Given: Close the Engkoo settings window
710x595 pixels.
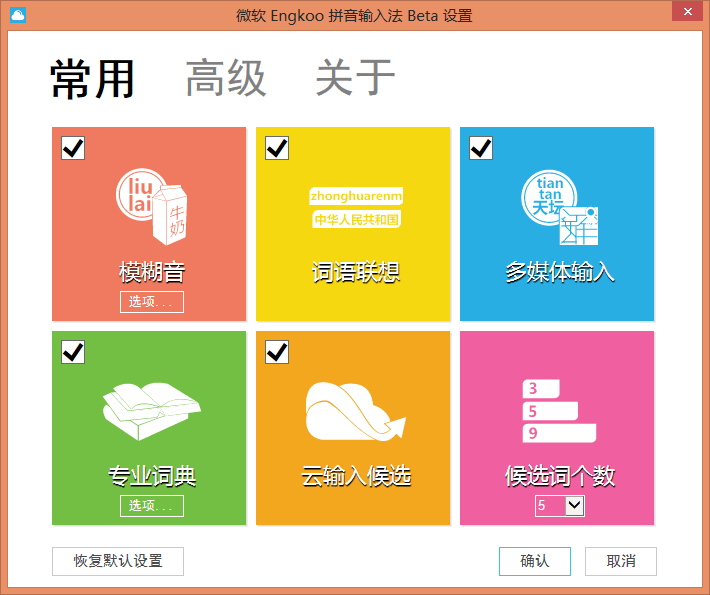Looking at the screenshot, I should pyautogui.click(x=687, y=12).
